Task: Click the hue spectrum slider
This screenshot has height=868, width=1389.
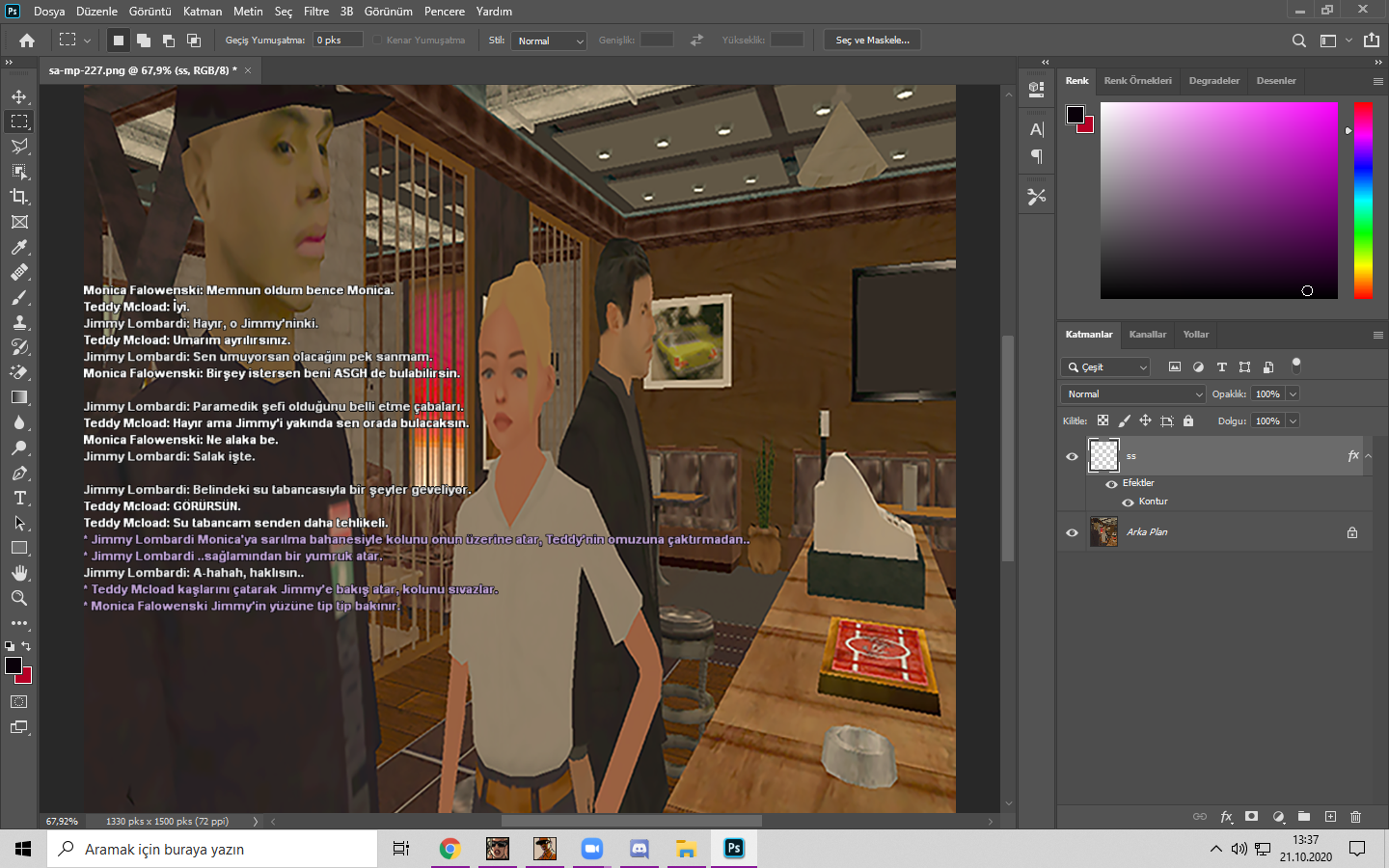Action: [1363, 200]
